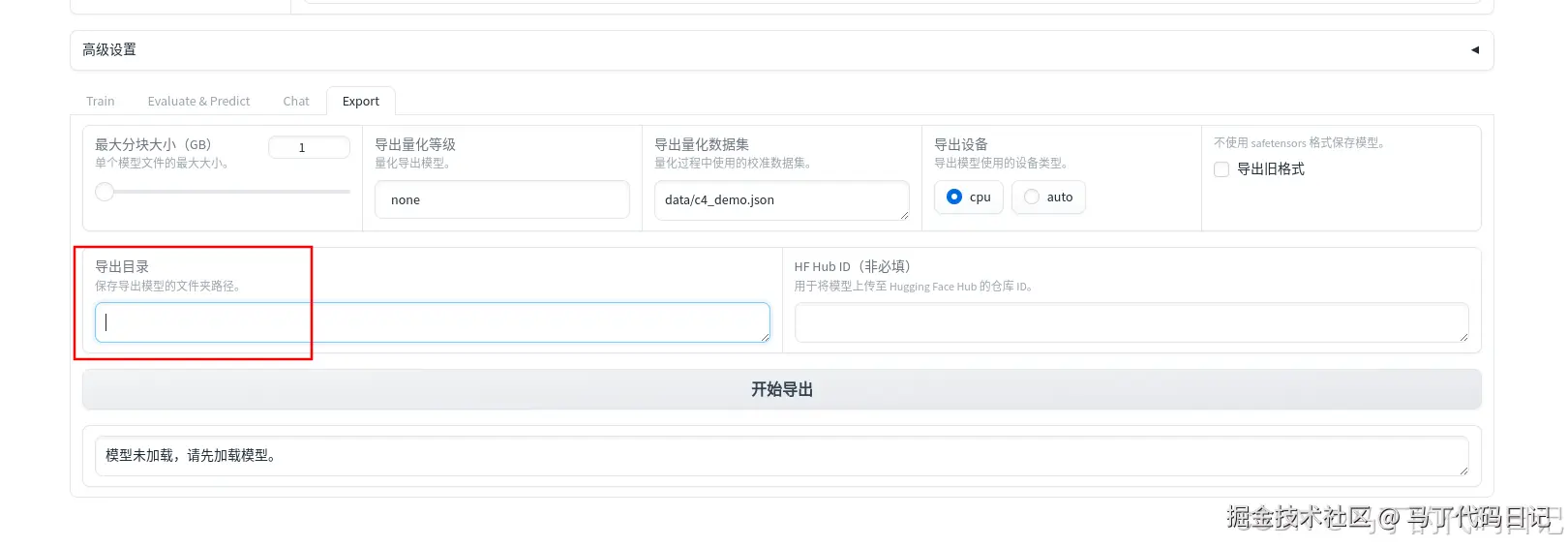Focus the 导出目录 path input
The height and width of the screenshot is (547, 1568).
click(x=432, y=322)
